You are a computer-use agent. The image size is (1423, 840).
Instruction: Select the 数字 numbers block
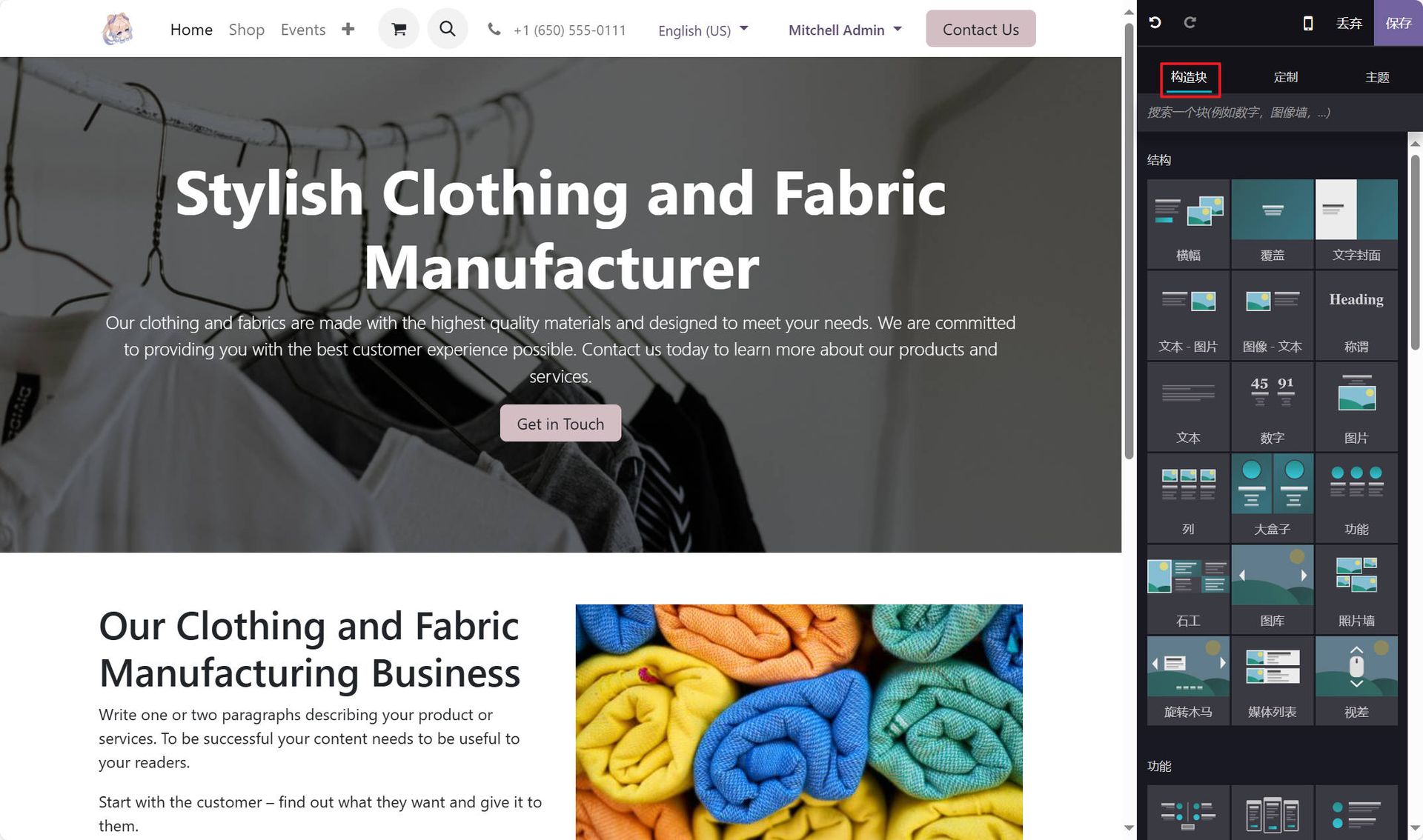[x=1272, y=406]
